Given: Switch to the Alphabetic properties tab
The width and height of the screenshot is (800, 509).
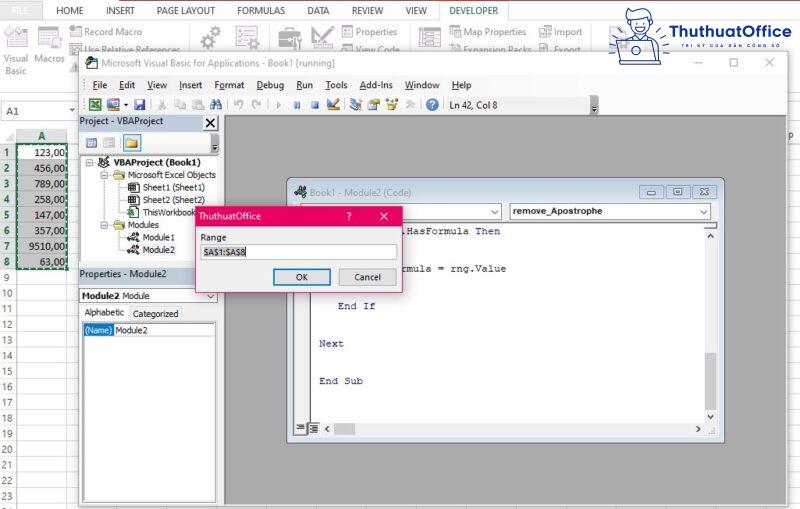Looking at the screenshot, I should pyautogui.click(x=104, y=313).
